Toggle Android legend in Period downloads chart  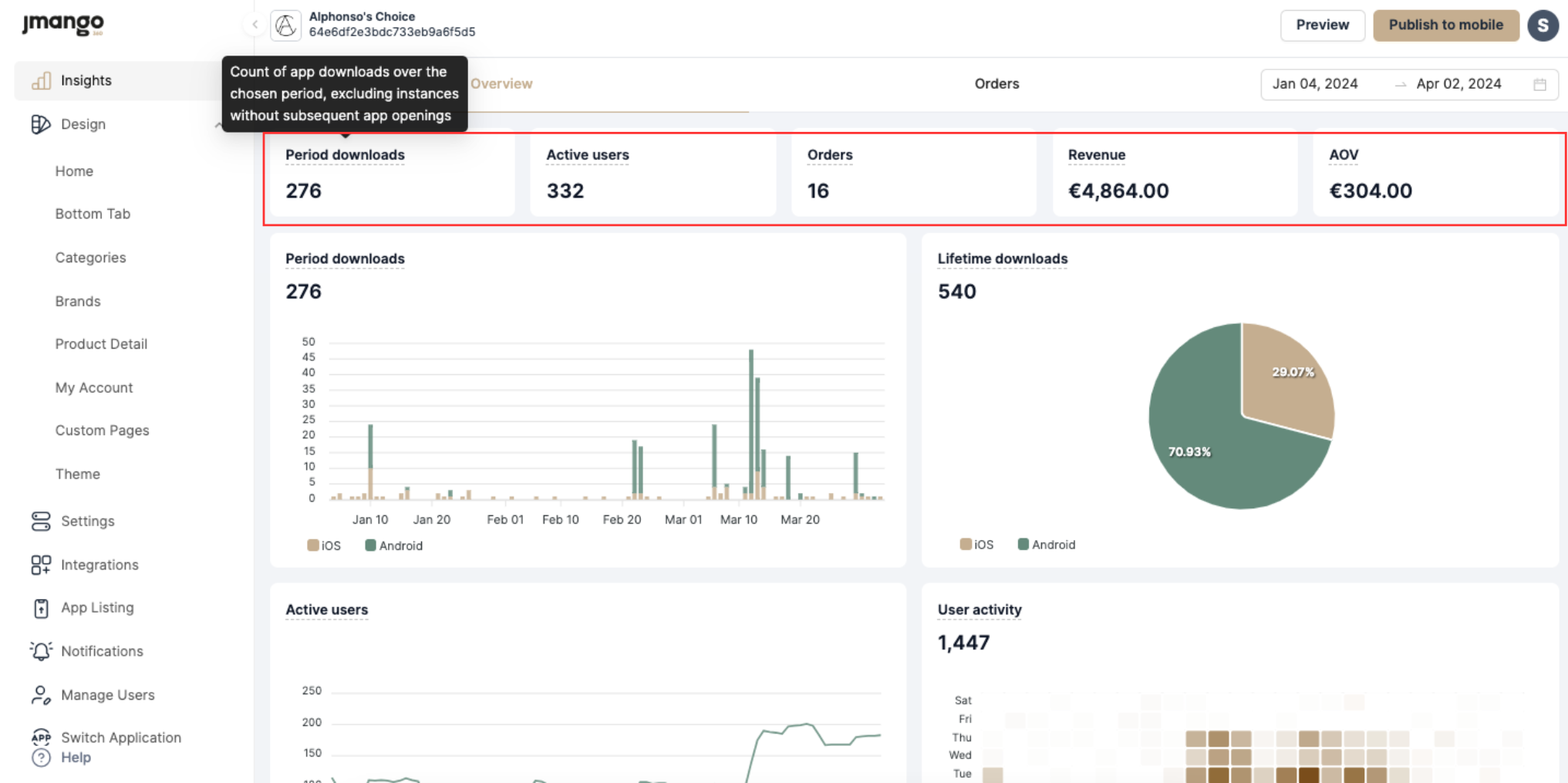pyautogui.click(x=394, y=545)
